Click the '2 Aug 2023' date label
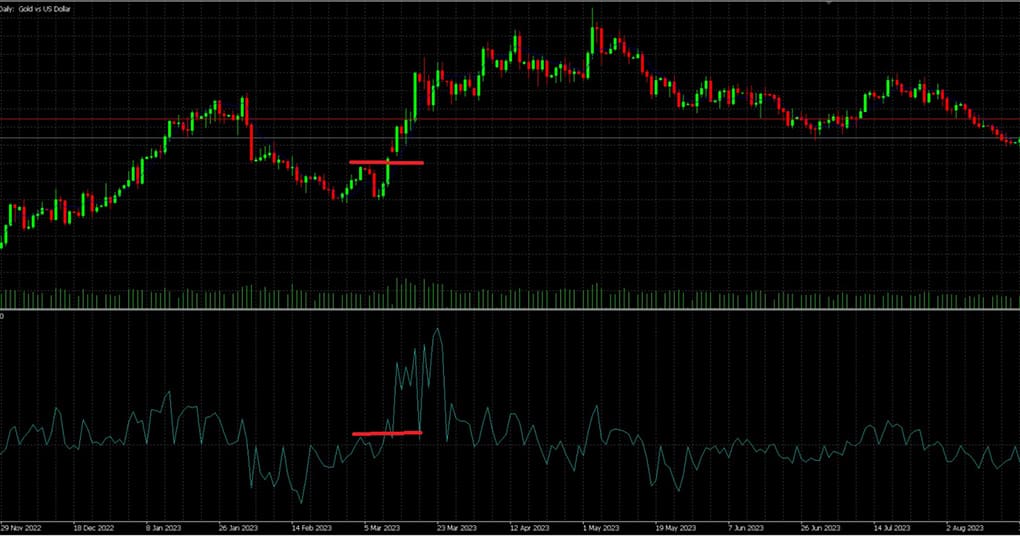This screenshot has height=536, width=1020. coord(965,528)
